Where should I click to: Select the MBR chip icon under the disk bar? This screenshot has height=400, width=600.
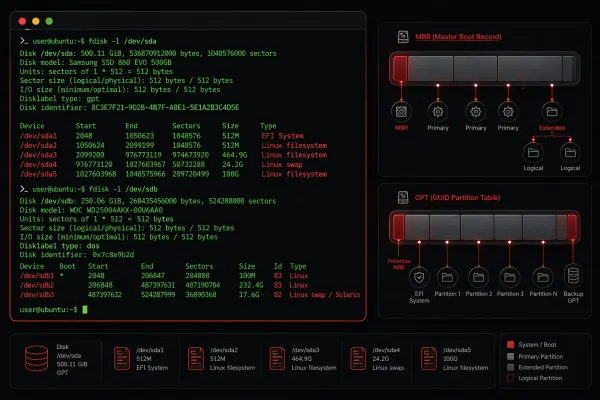coord(401,112)
